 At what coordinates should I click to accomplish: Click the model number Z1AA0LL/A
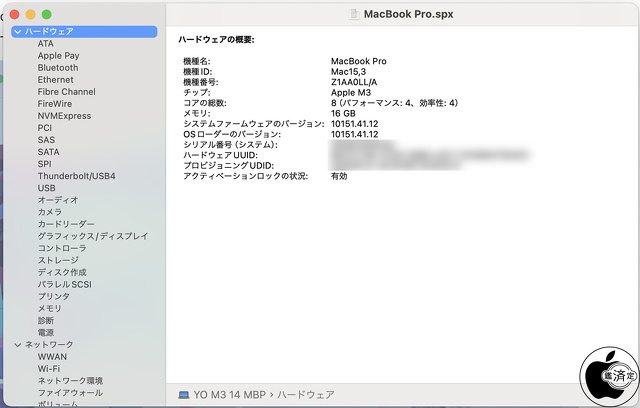point(354,82)
